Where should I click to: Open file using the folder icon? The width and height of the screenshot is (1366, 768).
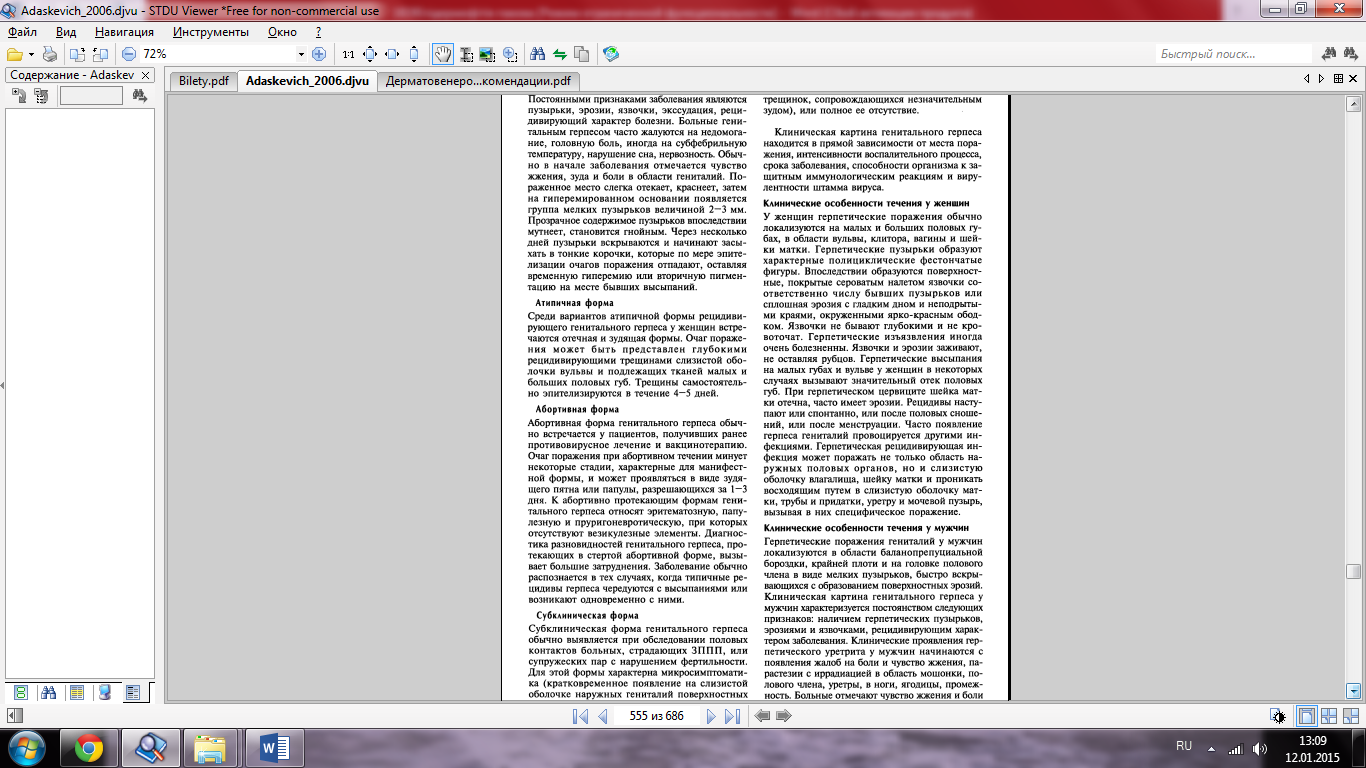(14, 54)
